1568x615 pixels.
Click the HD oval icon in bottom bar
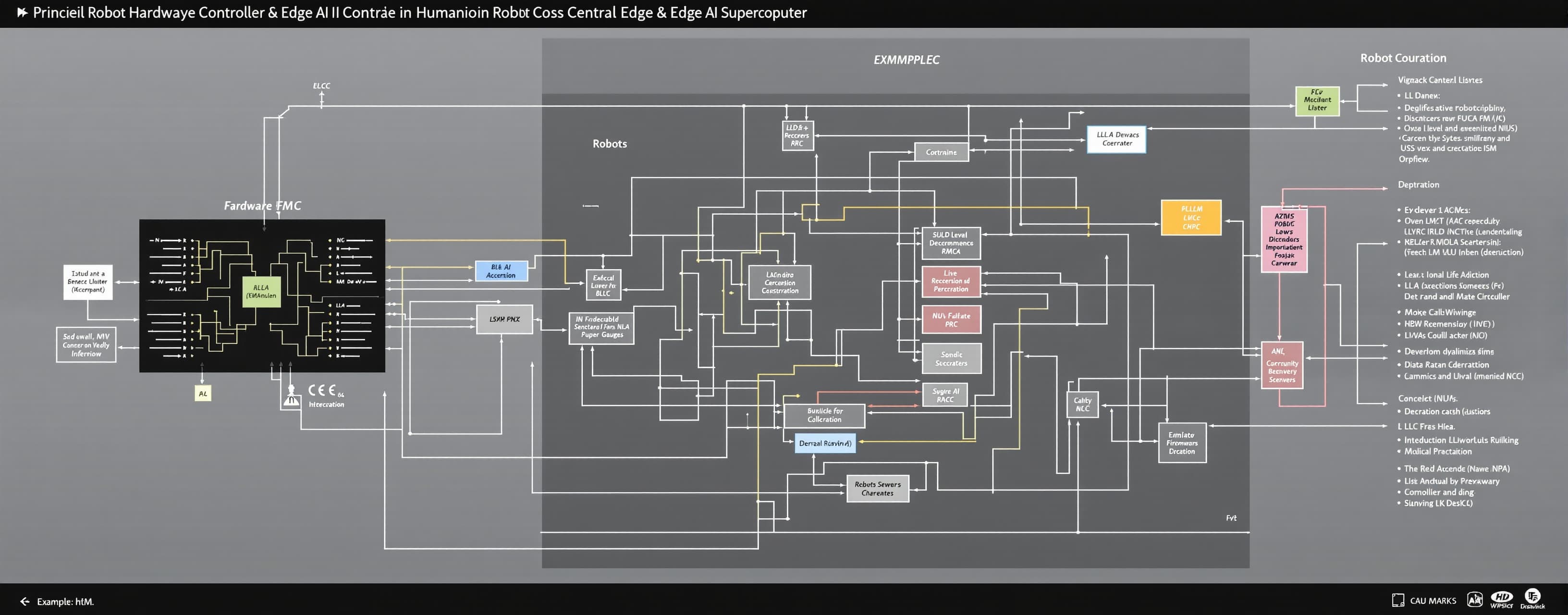pyautogui.click(x=1502, y=598)
